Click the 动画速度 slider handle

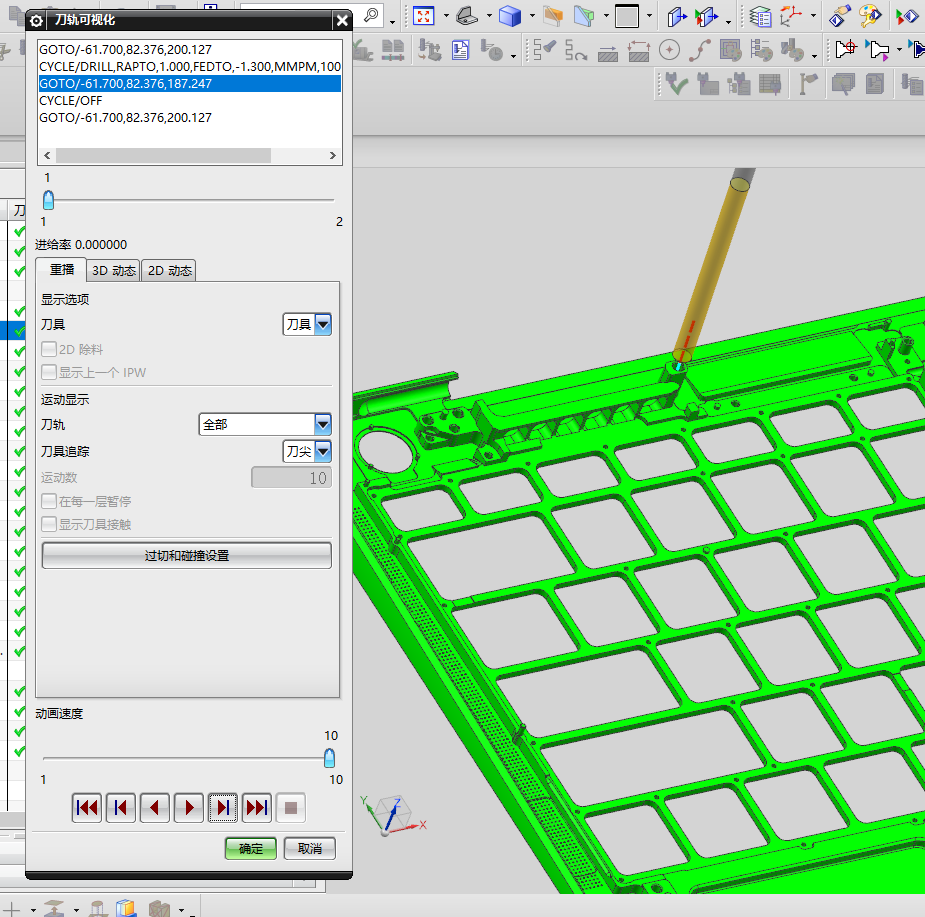pyautogui.click(x=329, y=758)
